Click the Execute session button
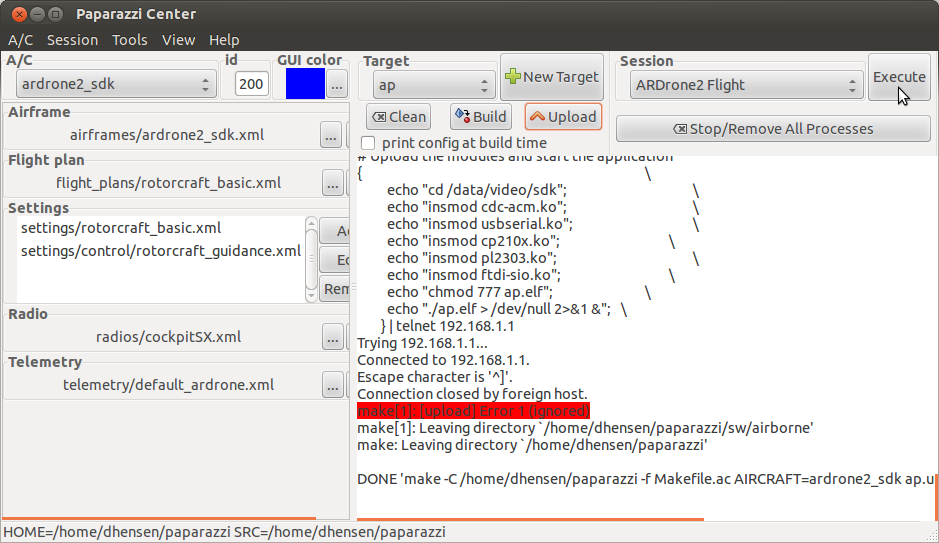The image size is (939, 543). 899,77
